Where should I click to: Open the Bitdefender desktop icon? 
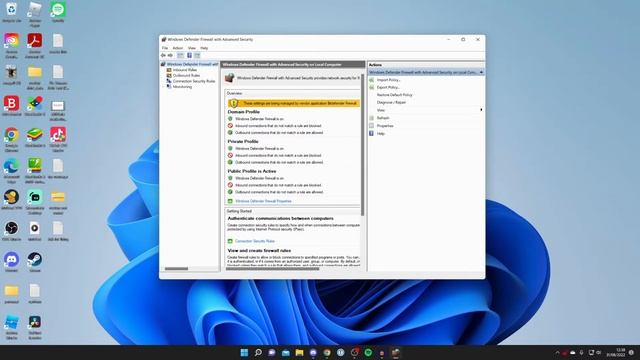click(x=11, y=106)
